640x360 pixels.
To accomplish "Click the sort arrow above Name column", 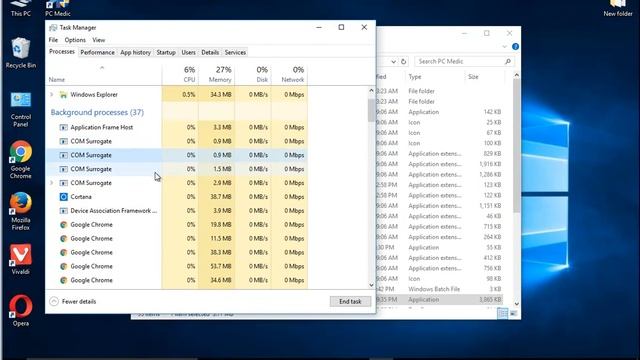I will pyautogui.click(x=102, y=68).
